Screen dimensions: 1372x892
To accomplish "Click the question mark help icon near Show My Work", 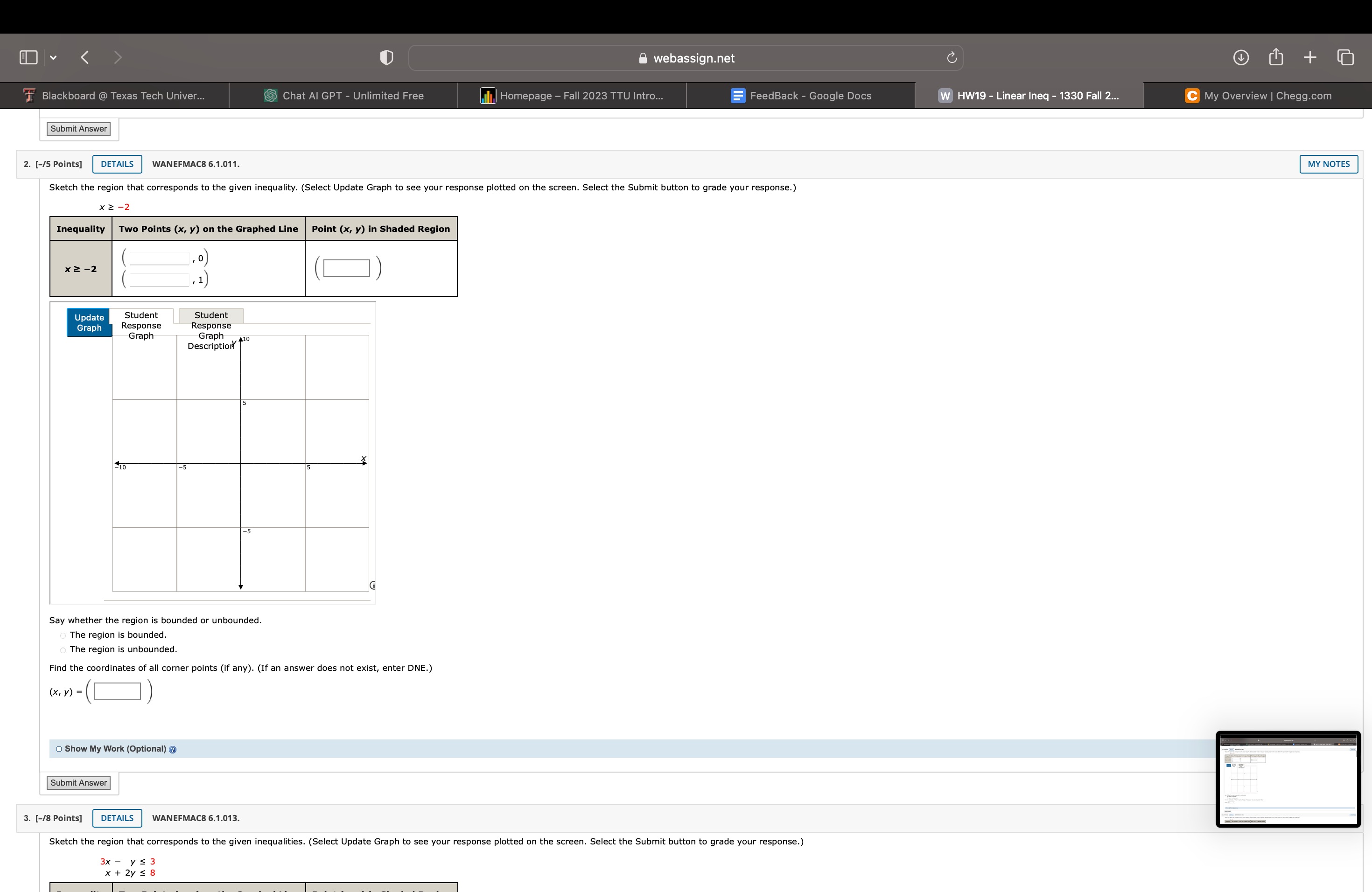I will tap(173, 750).
